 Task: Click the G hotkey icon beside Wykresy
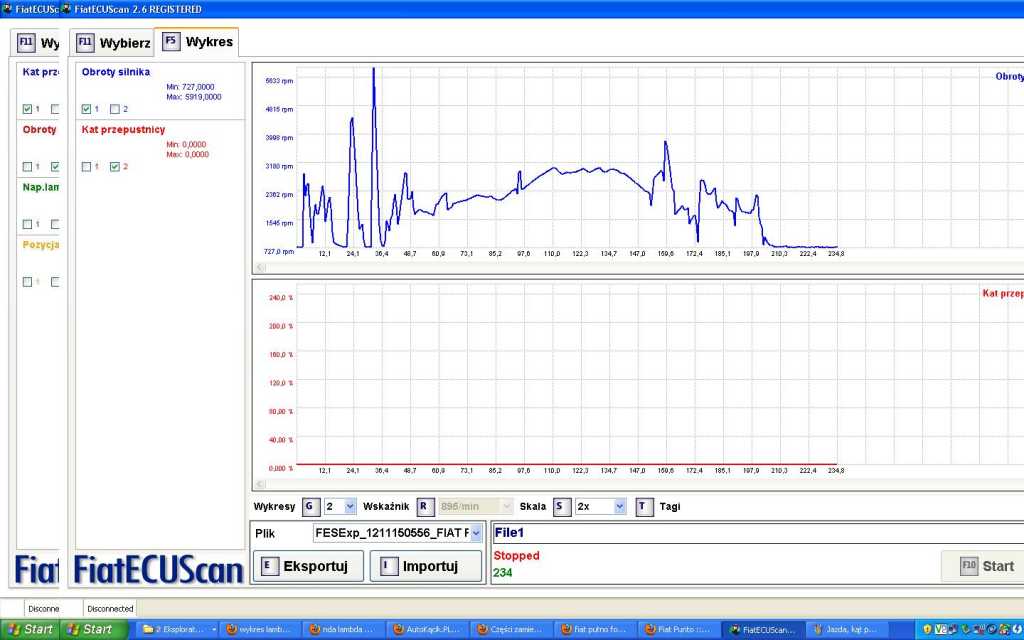[x=310, y=507]
